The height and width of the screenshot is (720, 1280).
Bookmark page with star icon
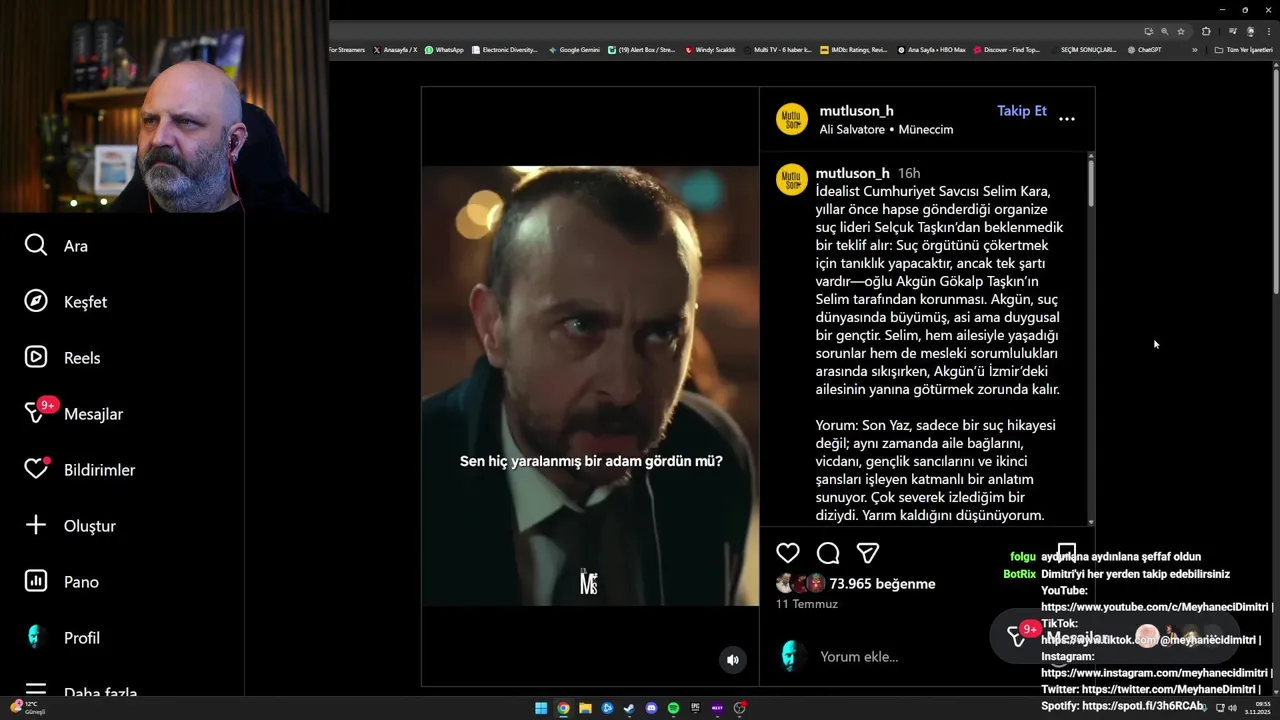[x=1181, y=31]
